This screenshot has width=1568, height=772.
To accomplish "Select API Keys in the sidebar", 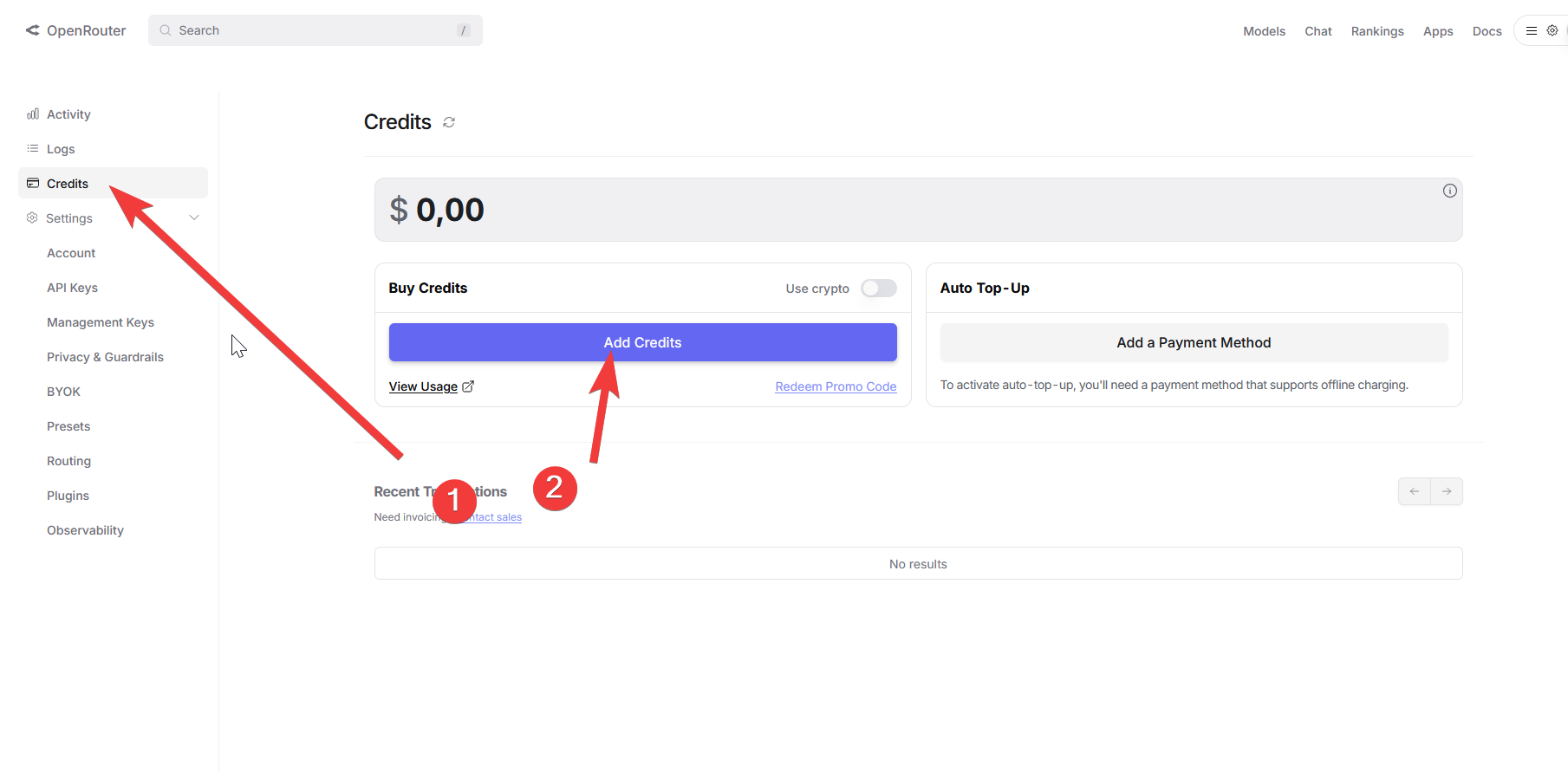I will pos(72,288).
